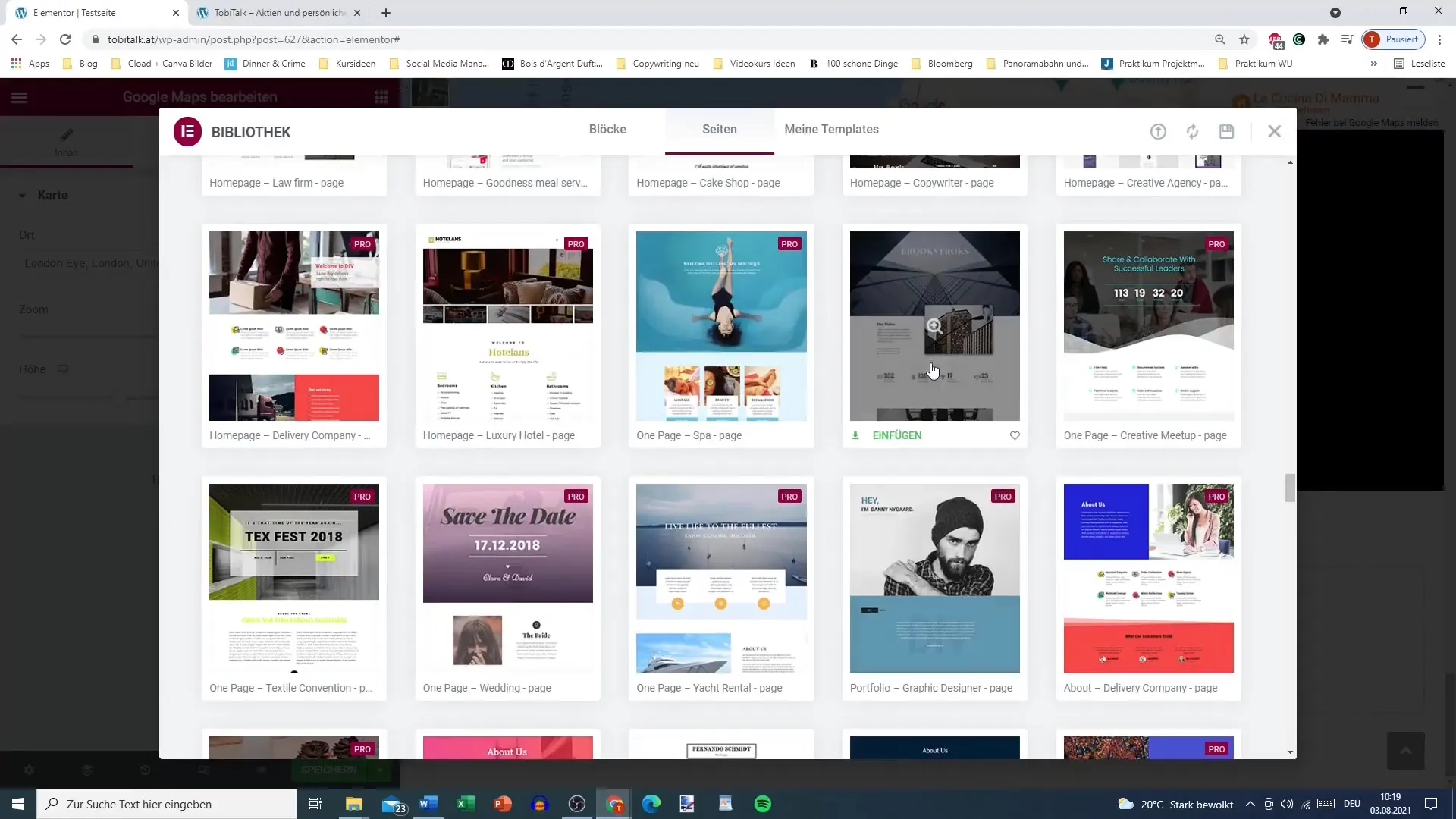Open PowerPoint from the taskbar
1456x819 pixels.
click(502, 804)
